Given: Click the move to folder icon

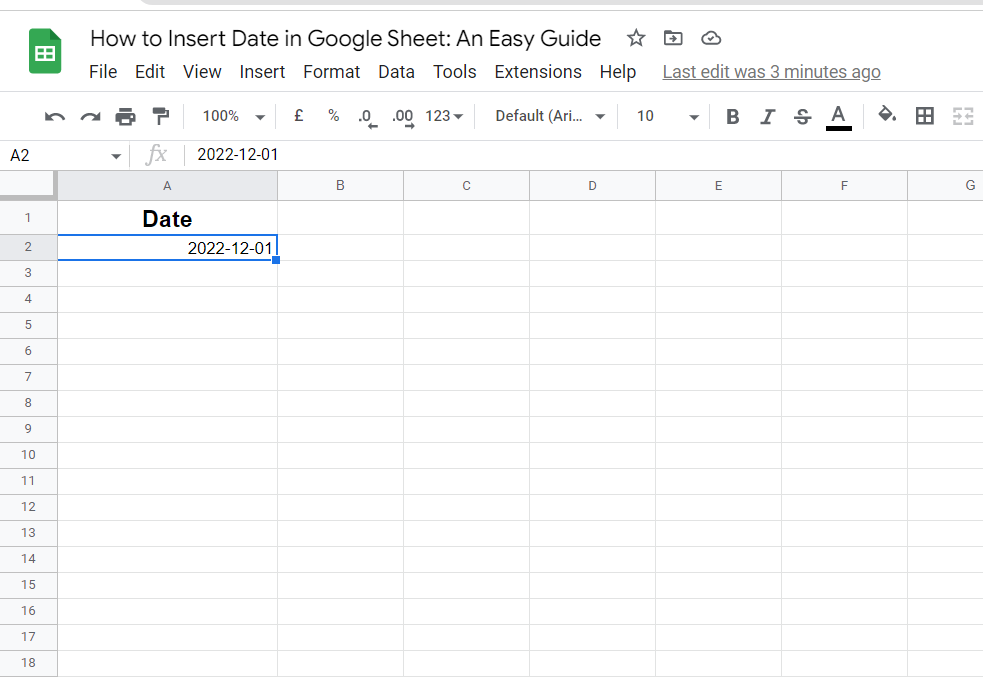Looking at the screenshot, I should [673, 38].
